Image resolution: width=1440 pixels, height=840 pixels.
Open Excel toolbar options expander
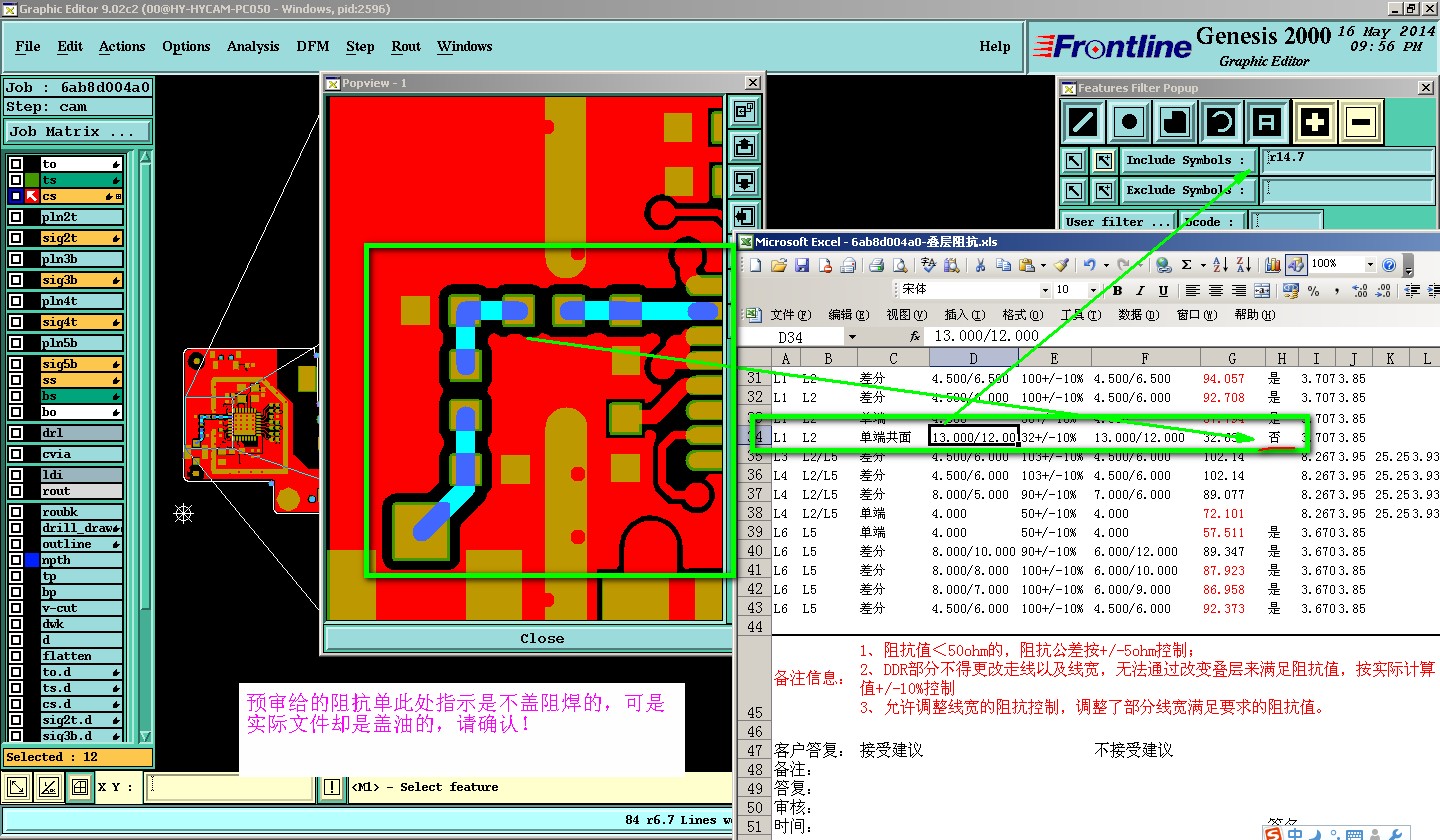pos(1409,266)
